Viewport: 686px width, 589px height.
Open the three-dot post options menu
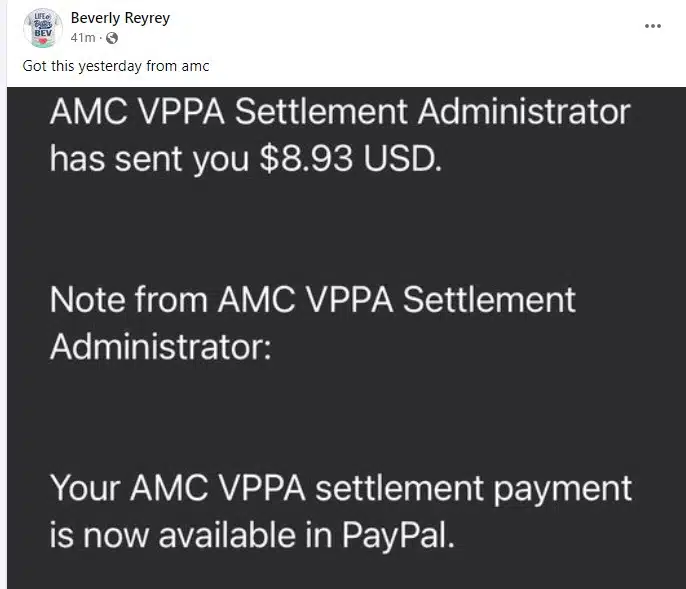click(x=653, y=27)
